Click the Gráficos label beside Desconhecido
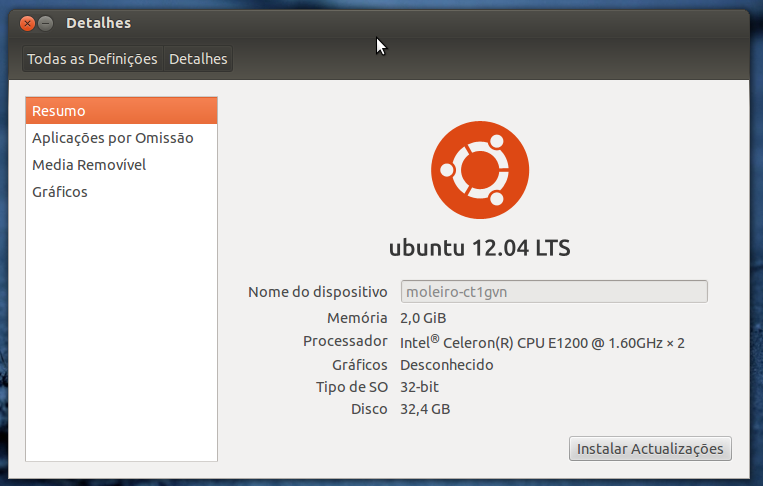 coord(360,365)
